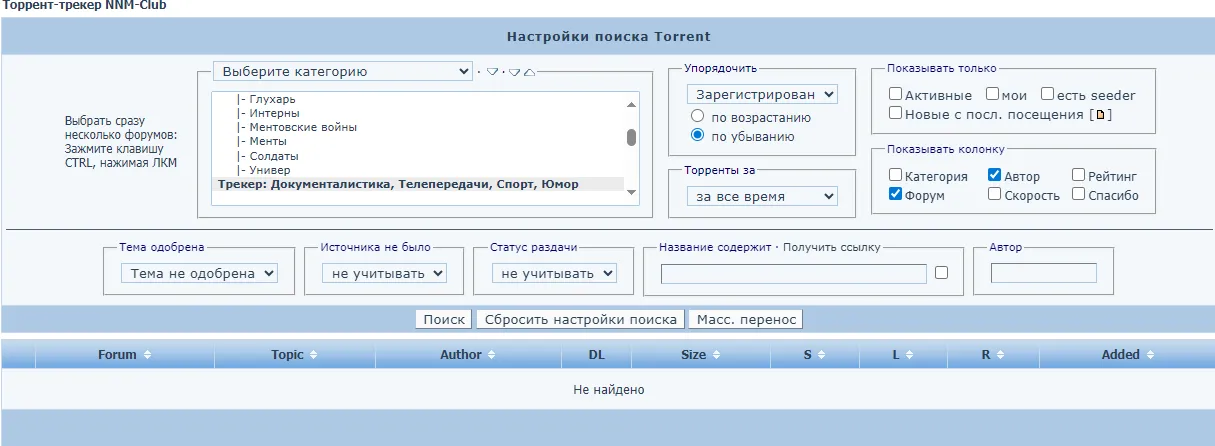This screenshot has width=1215, height=446.
Task: Enable the Активные checkbox
Action: pyautogui.click(x=896, y=95)
